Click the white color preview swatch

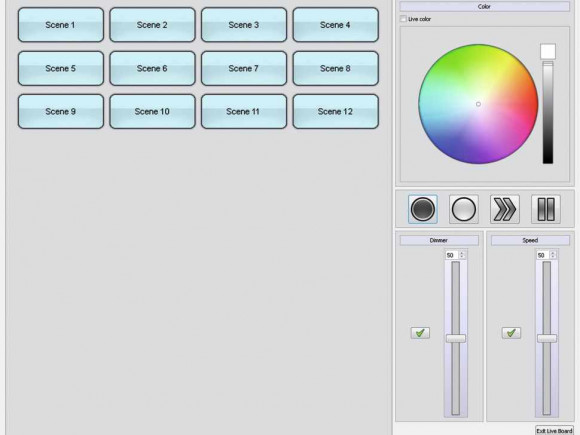(x=548, y=51)
